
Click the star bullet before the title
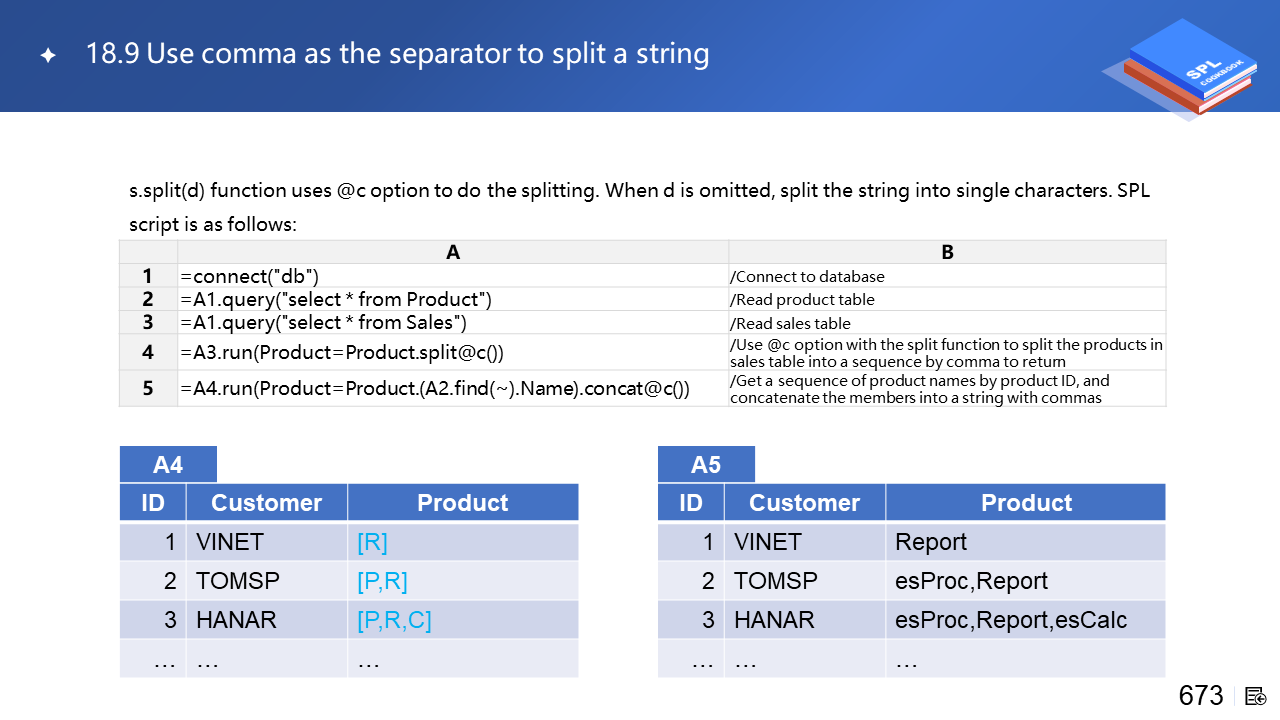(x=48, y=56)
